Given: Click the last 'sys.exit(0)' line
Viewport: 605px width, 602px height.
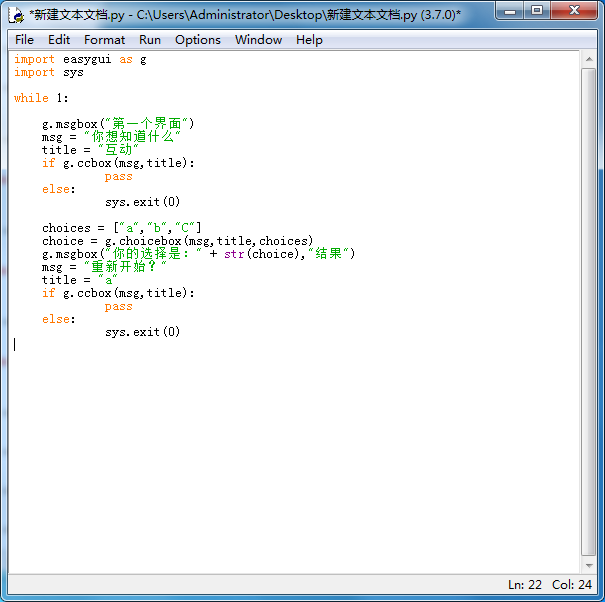Looking at the screenshot, I should point(142,332).
